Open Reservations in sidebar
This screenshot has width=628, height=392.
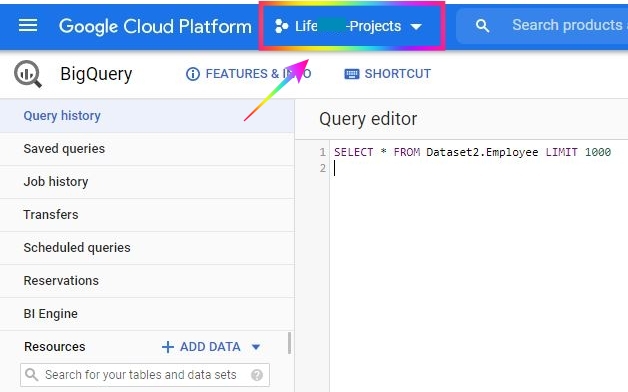click(147, 281)
